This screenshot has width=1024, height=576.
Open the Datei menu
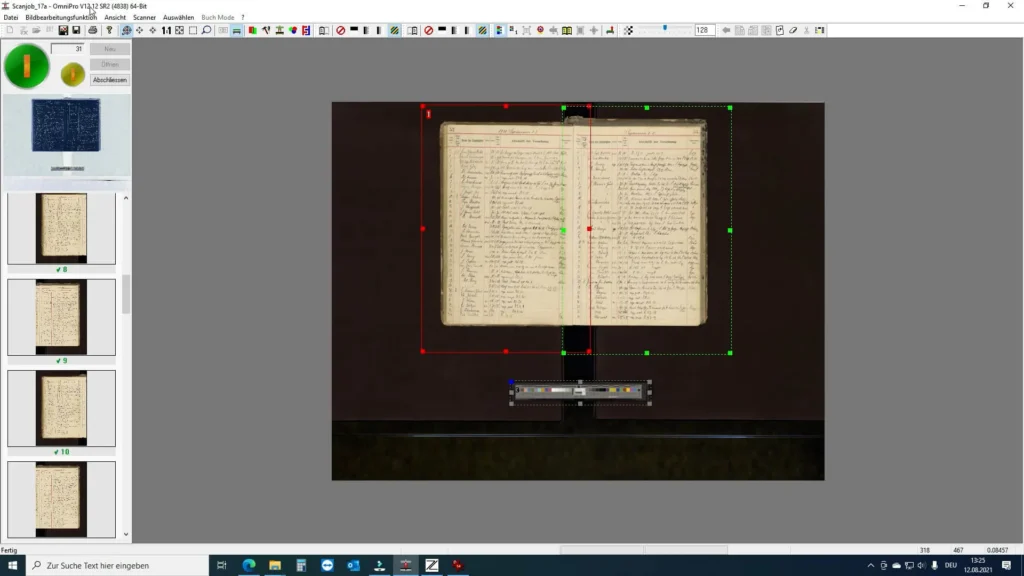(11, 17)
